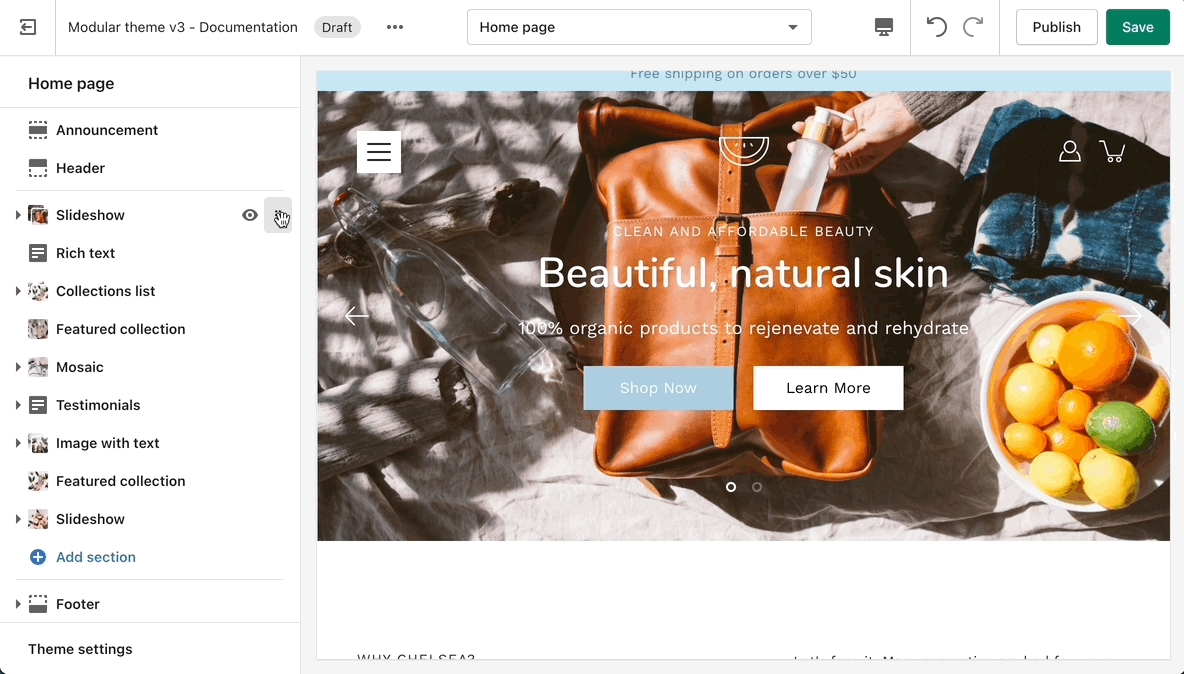Click the desktop preview monitor icon
Screen dimensions: 1184x674
coord(883,27)
